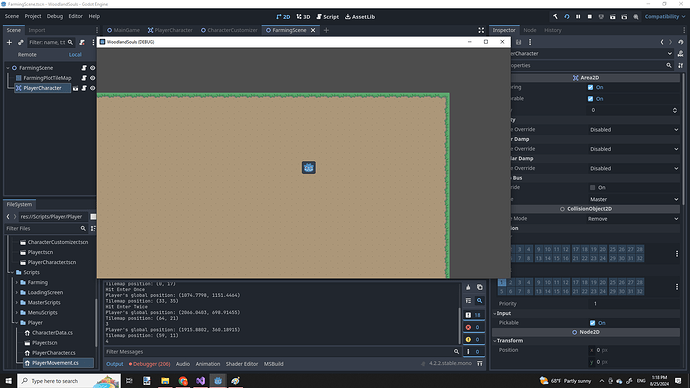Toggle distraction free mode icon
The width and height of the screenshot is (690, 388).
(481, 30)
